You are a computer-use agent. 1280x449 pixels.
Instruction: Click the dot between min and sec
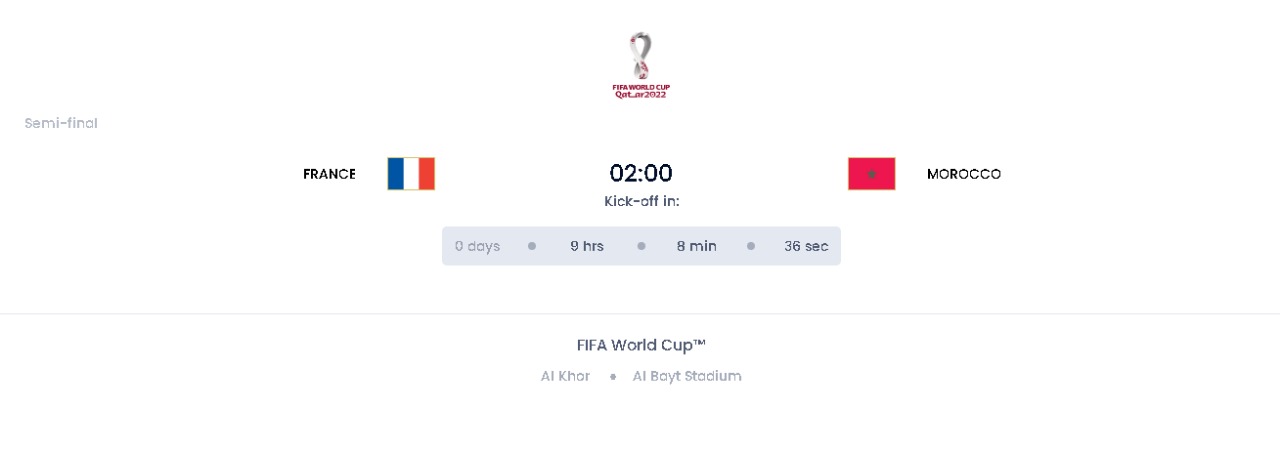point(751,245)
